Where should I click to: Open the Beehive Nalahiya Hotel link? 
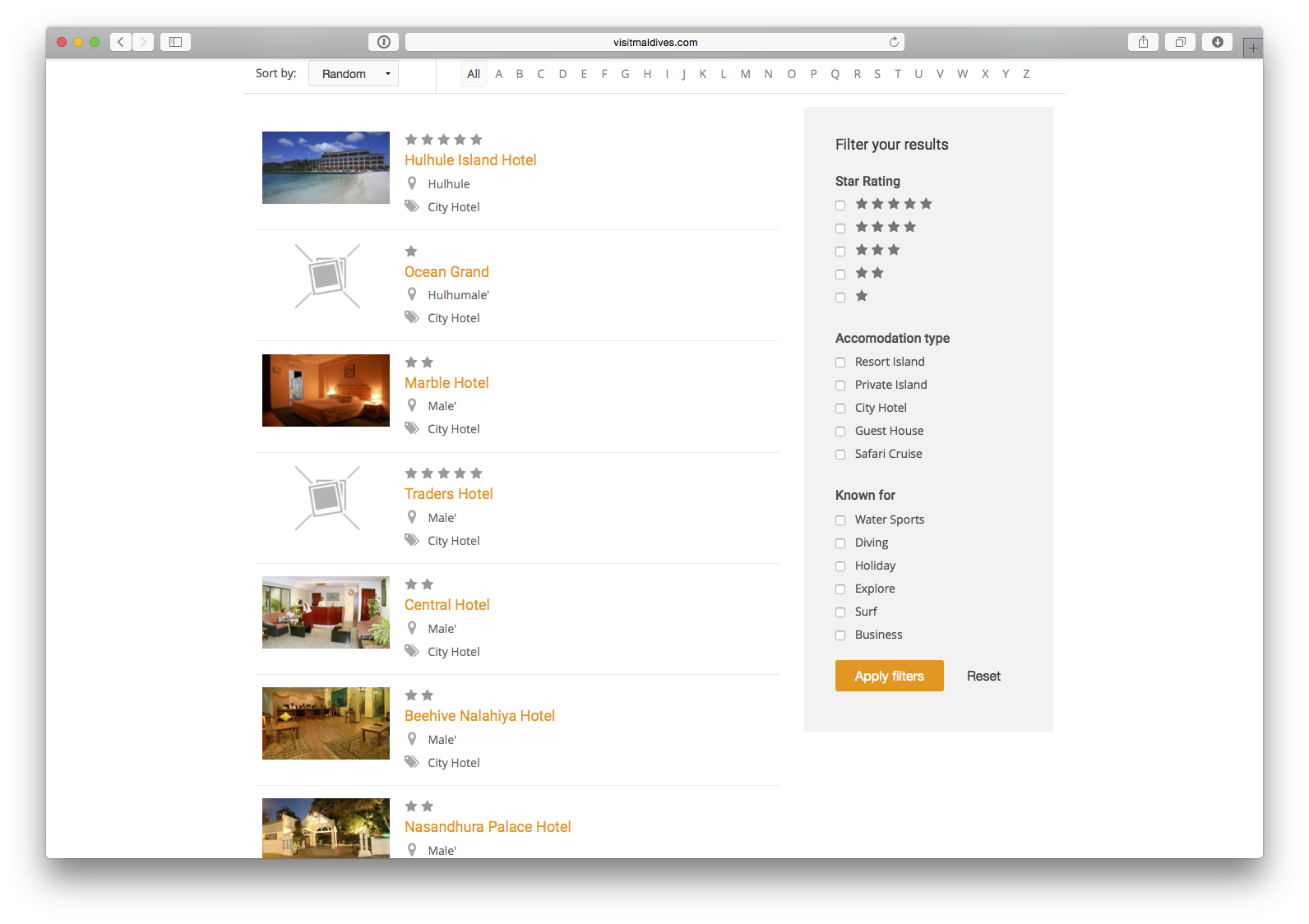tap(479, 716)
